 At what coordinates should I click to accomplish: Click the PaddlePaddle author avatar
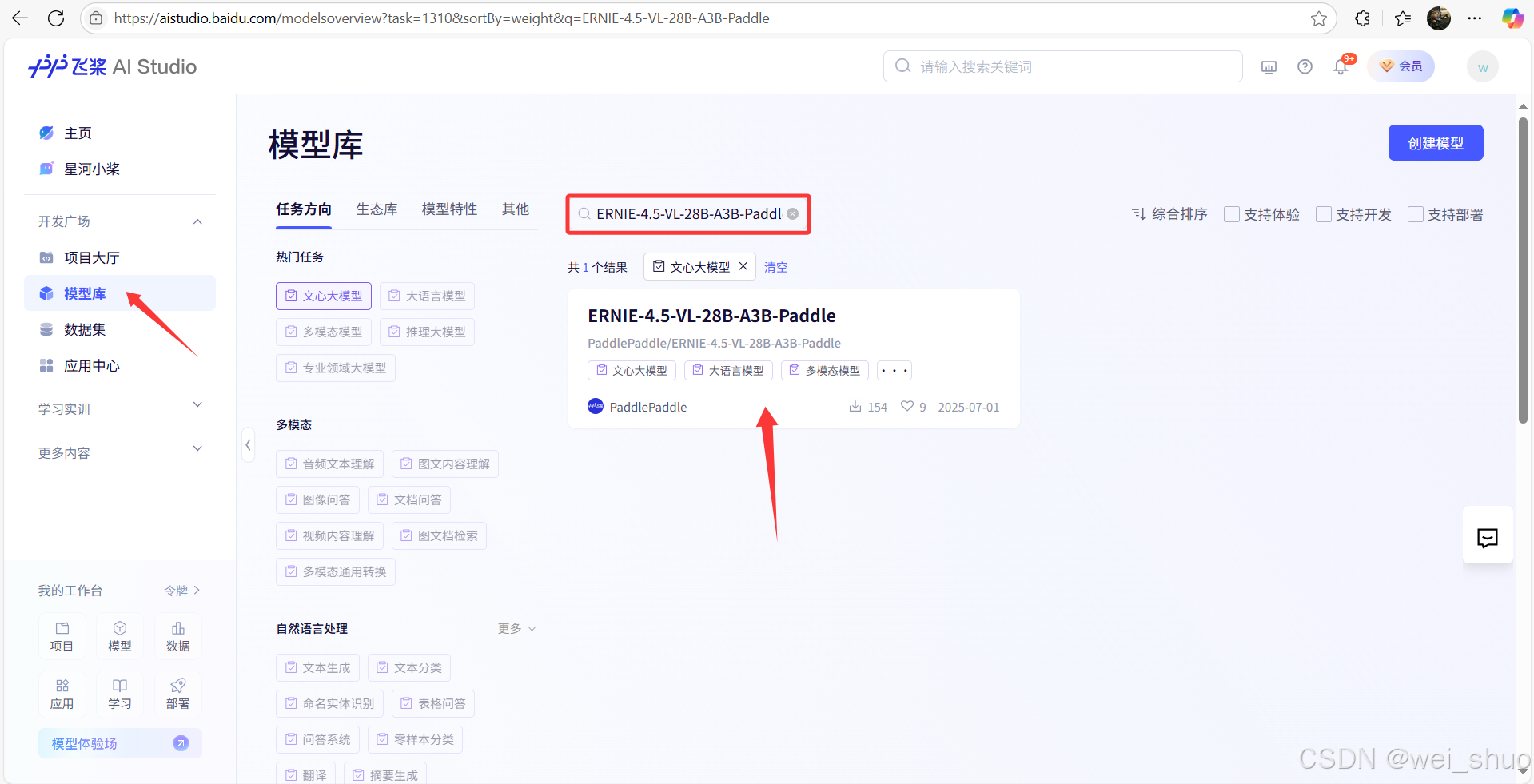pos(596,406)
